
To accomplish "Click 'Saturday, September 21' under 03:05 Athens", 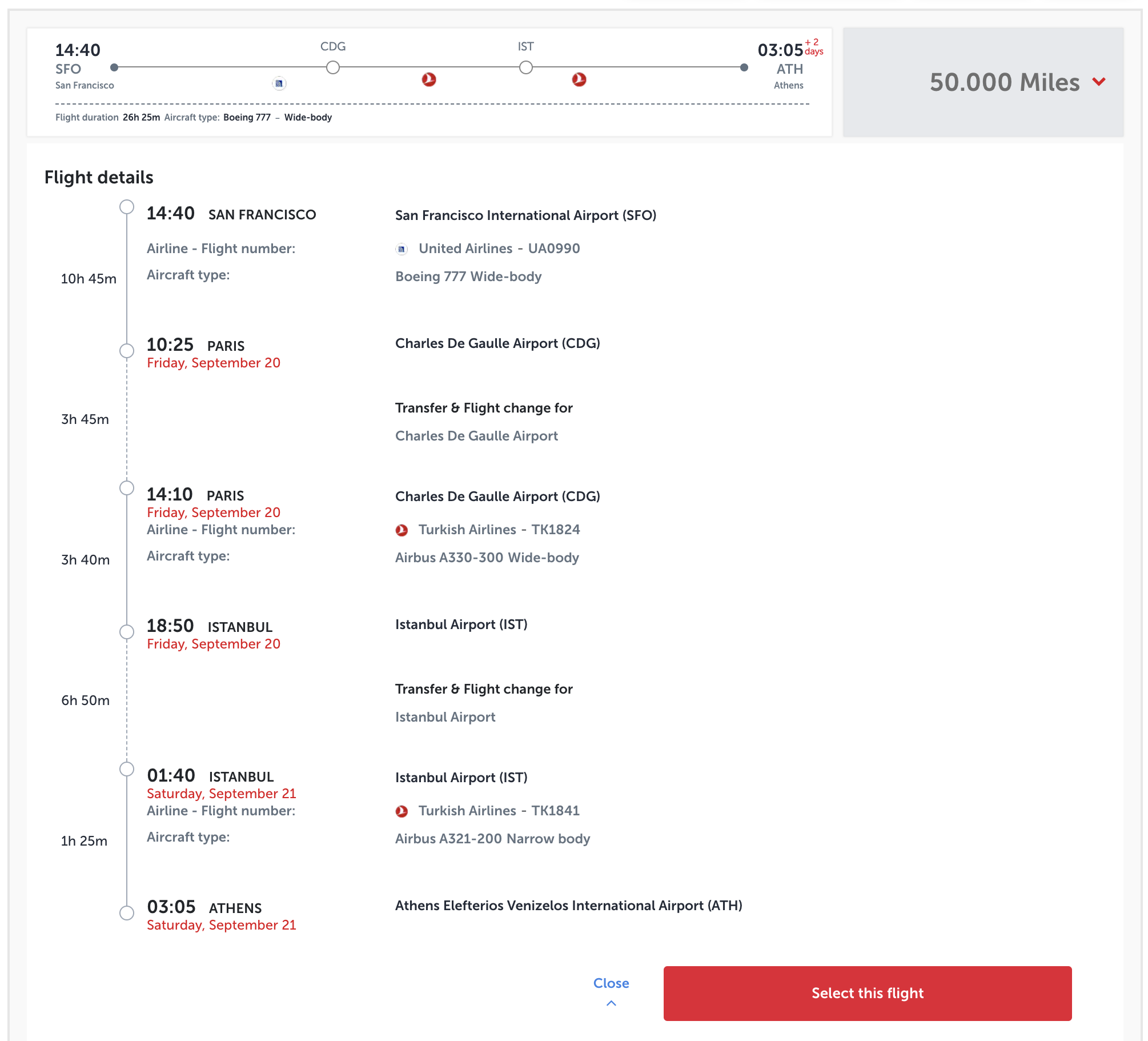I will click(x=222, y=925).
